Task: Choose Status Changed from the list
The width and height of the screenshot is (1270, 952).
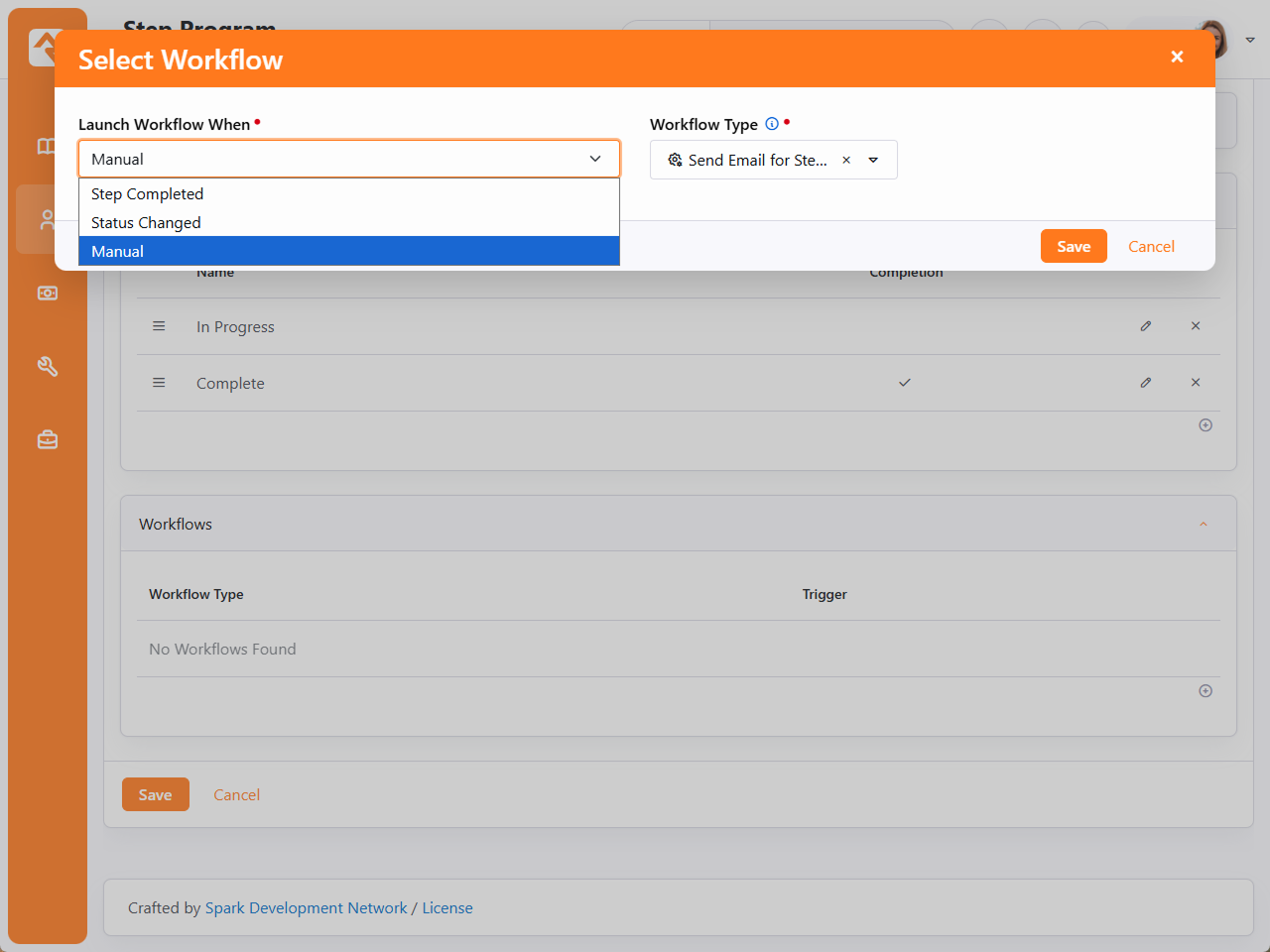Action: pyautogui.click(x=146, y=223)
